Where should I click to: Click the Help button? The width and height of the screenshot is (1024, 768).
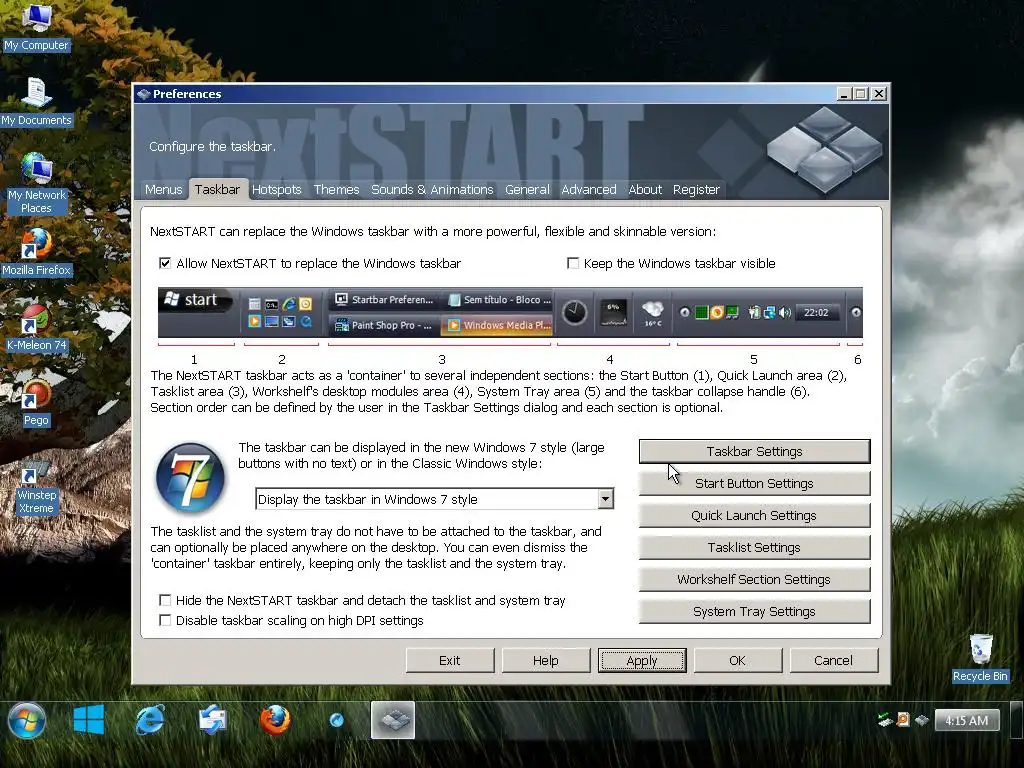coord(546,660)
